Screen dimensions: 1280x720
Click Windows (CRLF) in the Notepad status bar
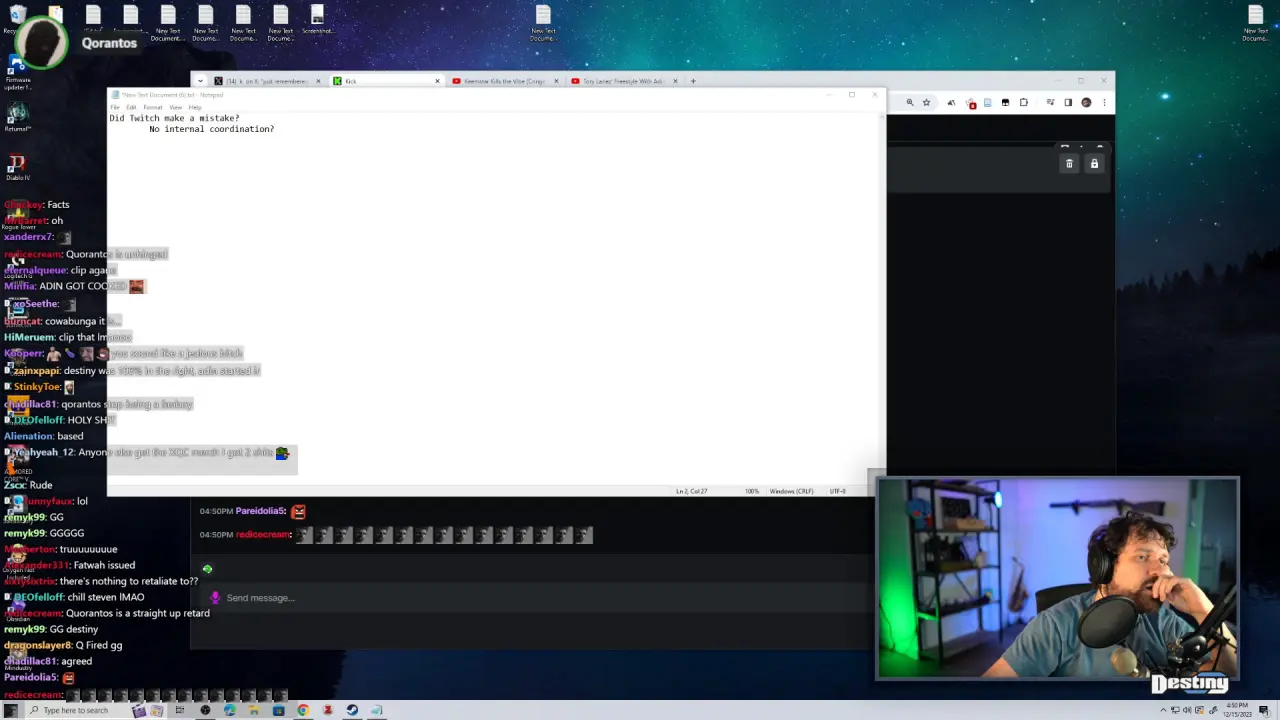791,491
